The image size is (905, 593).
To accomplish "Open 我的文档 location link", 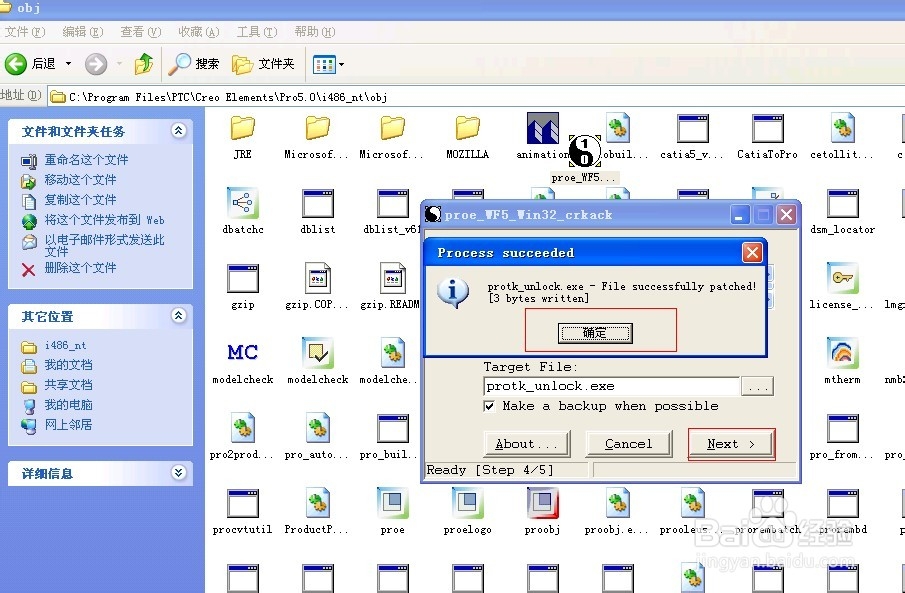I will [x=68, y=365].
